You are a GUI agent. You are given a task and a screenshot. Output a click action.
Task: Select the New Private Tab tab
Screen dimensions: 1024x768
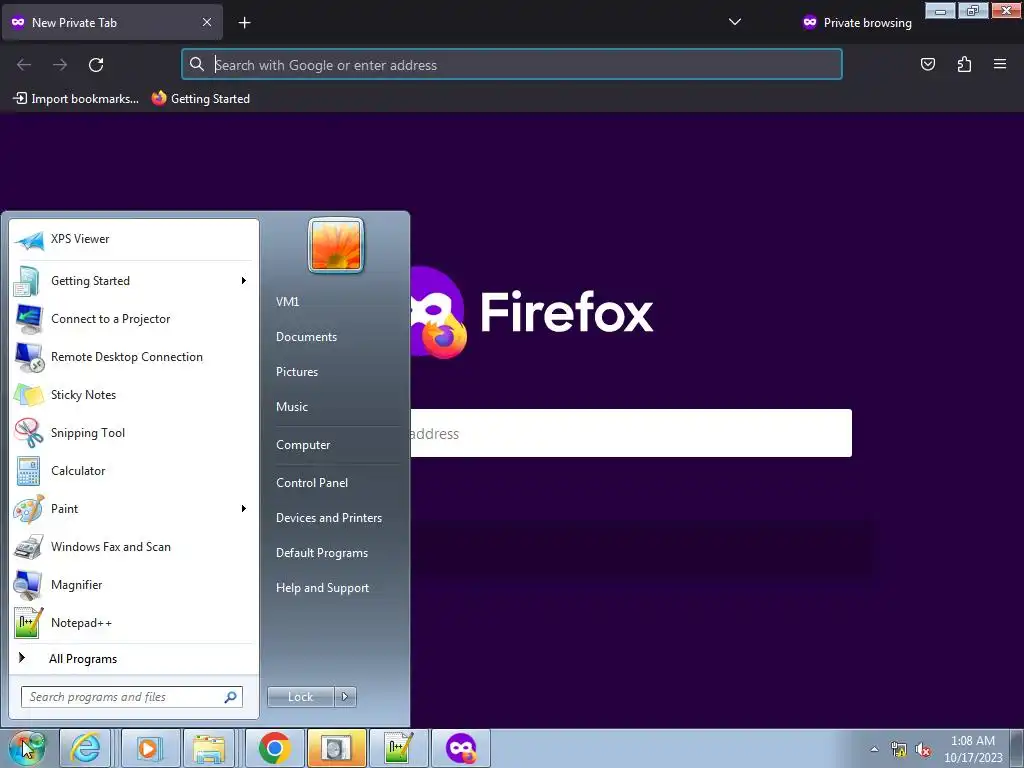(112, 22)
